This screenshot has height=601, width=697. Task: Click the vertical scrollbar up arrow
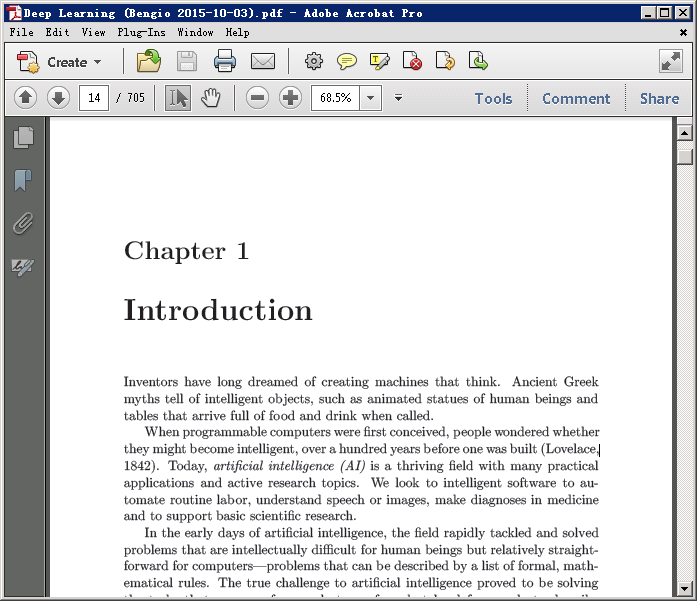click(685, 133)
